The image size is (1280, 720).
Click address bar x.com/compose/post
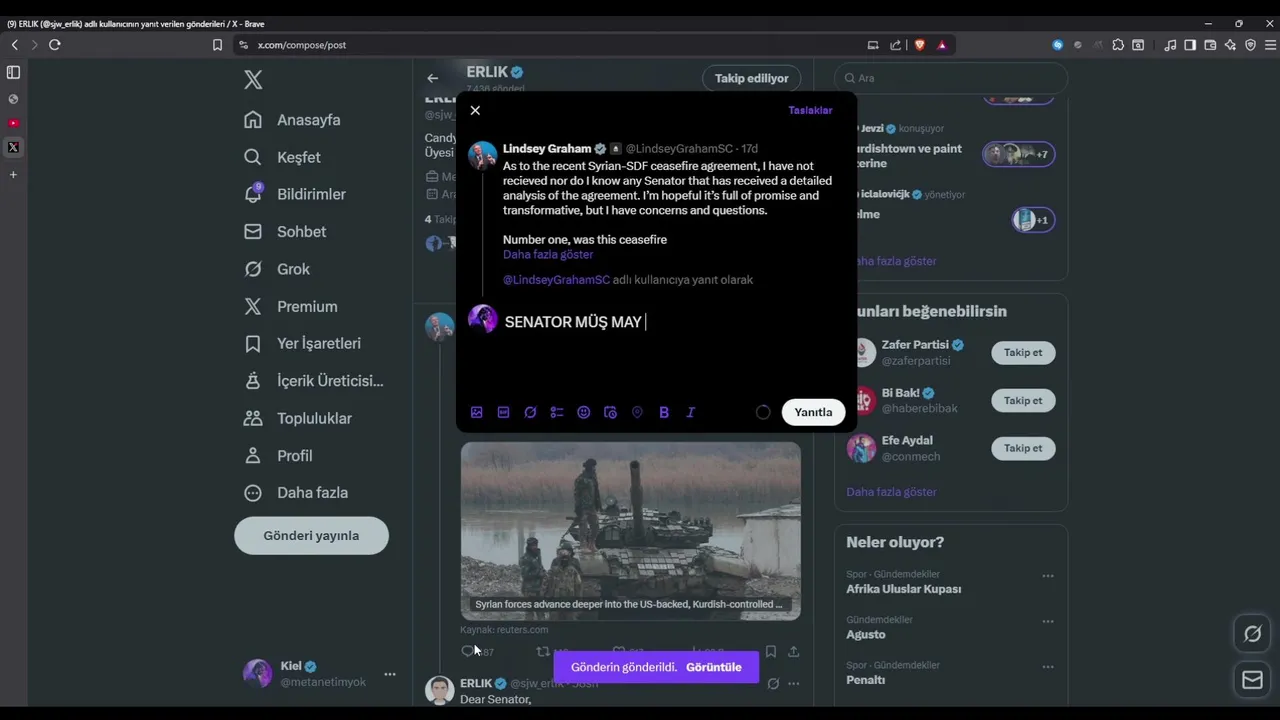[301, 45]
